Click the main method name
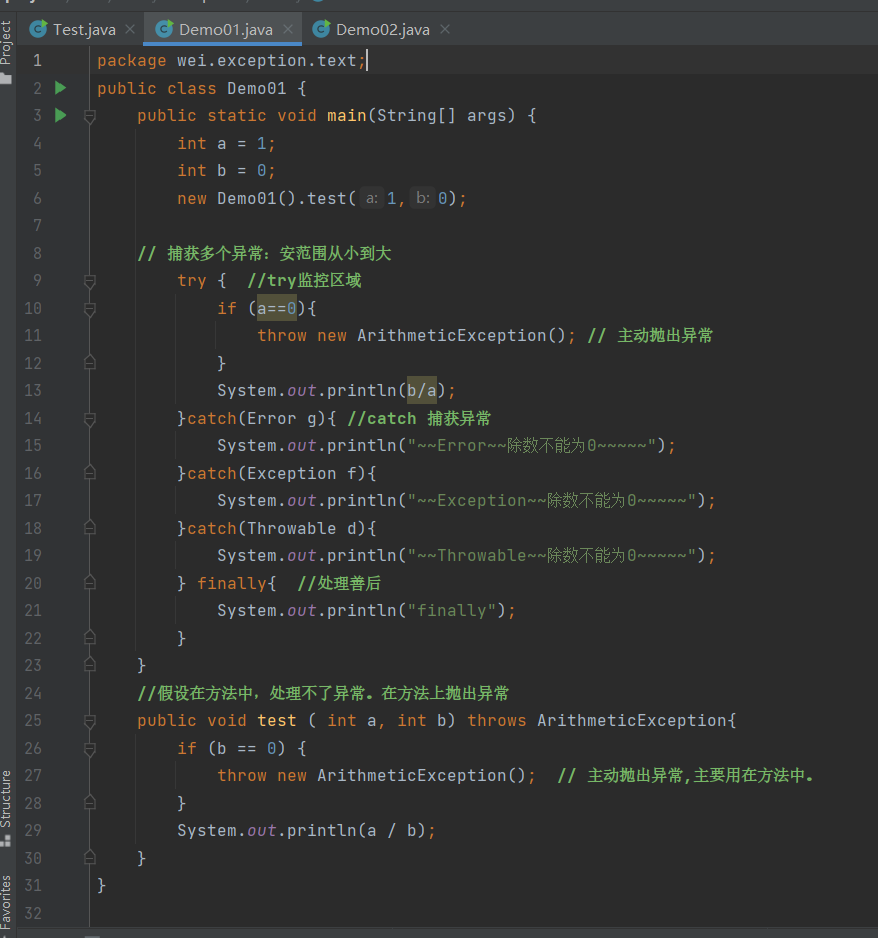This screenshot has height=938, width=878. click(x=346, y=115)
